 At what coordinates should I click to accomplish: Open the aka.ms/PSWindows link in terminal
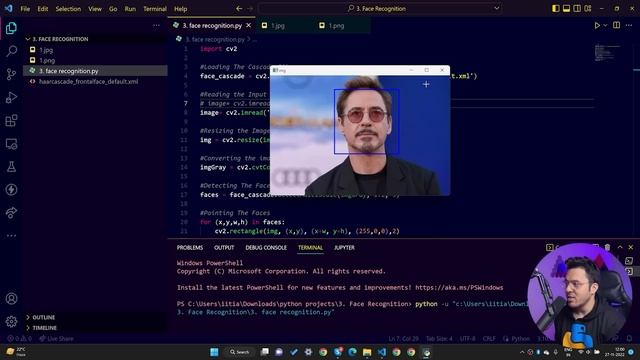click(x=459, y=288)
